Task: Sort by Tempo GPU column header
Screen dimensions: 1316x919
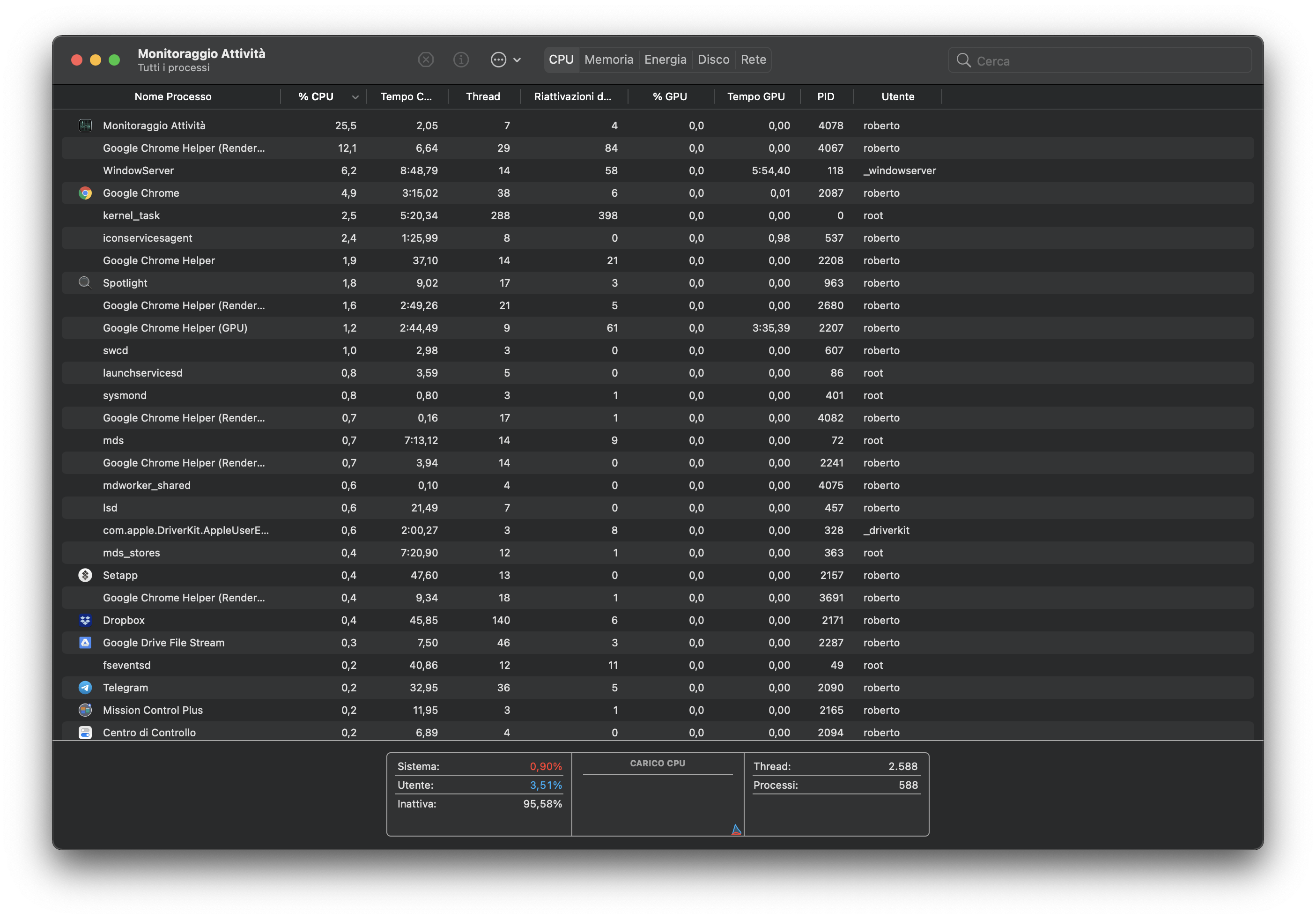Action: (755, 97)
